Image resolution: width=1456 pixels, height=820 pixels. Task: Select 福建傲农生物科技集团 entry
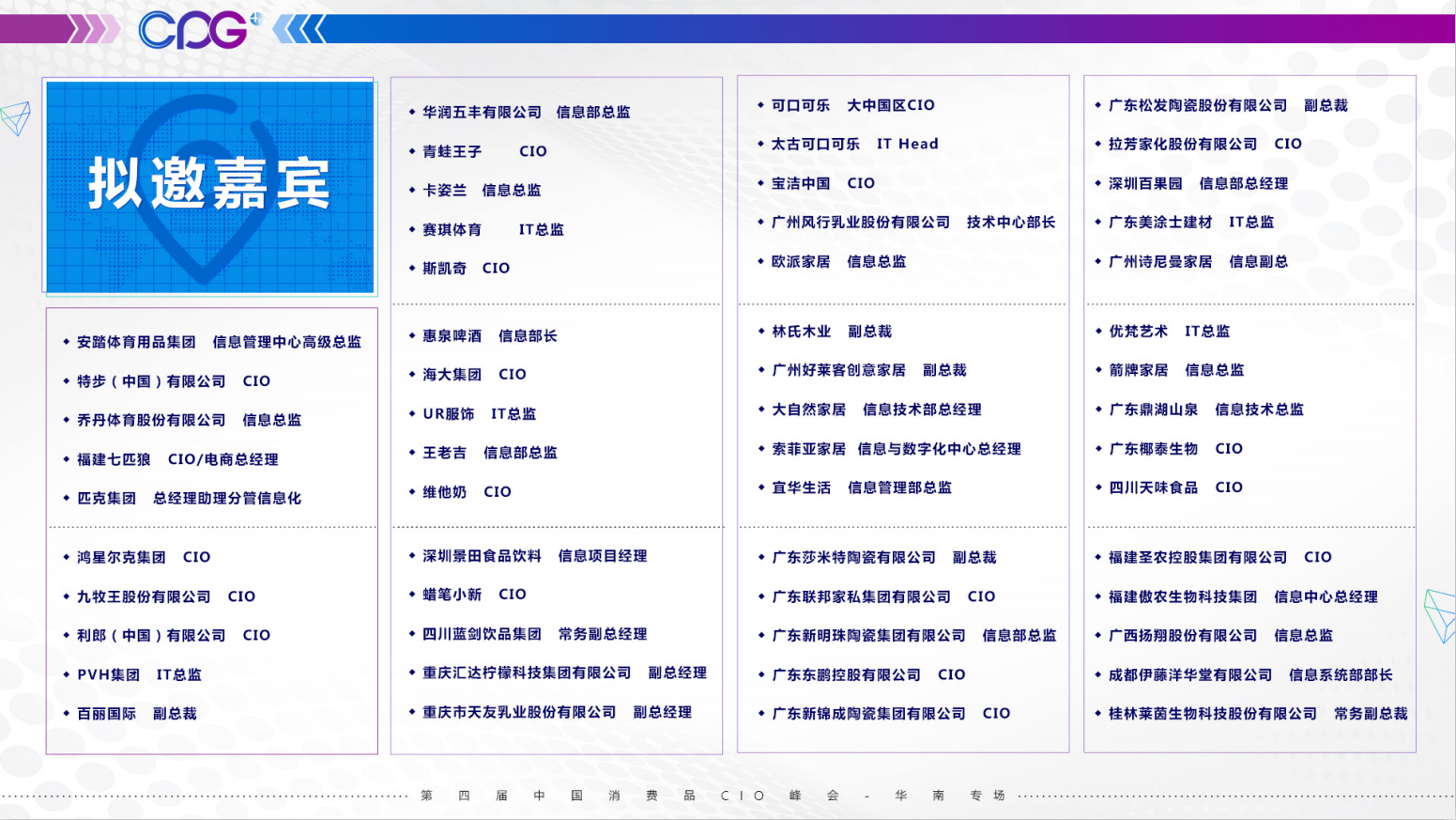tap(1243, 596)
